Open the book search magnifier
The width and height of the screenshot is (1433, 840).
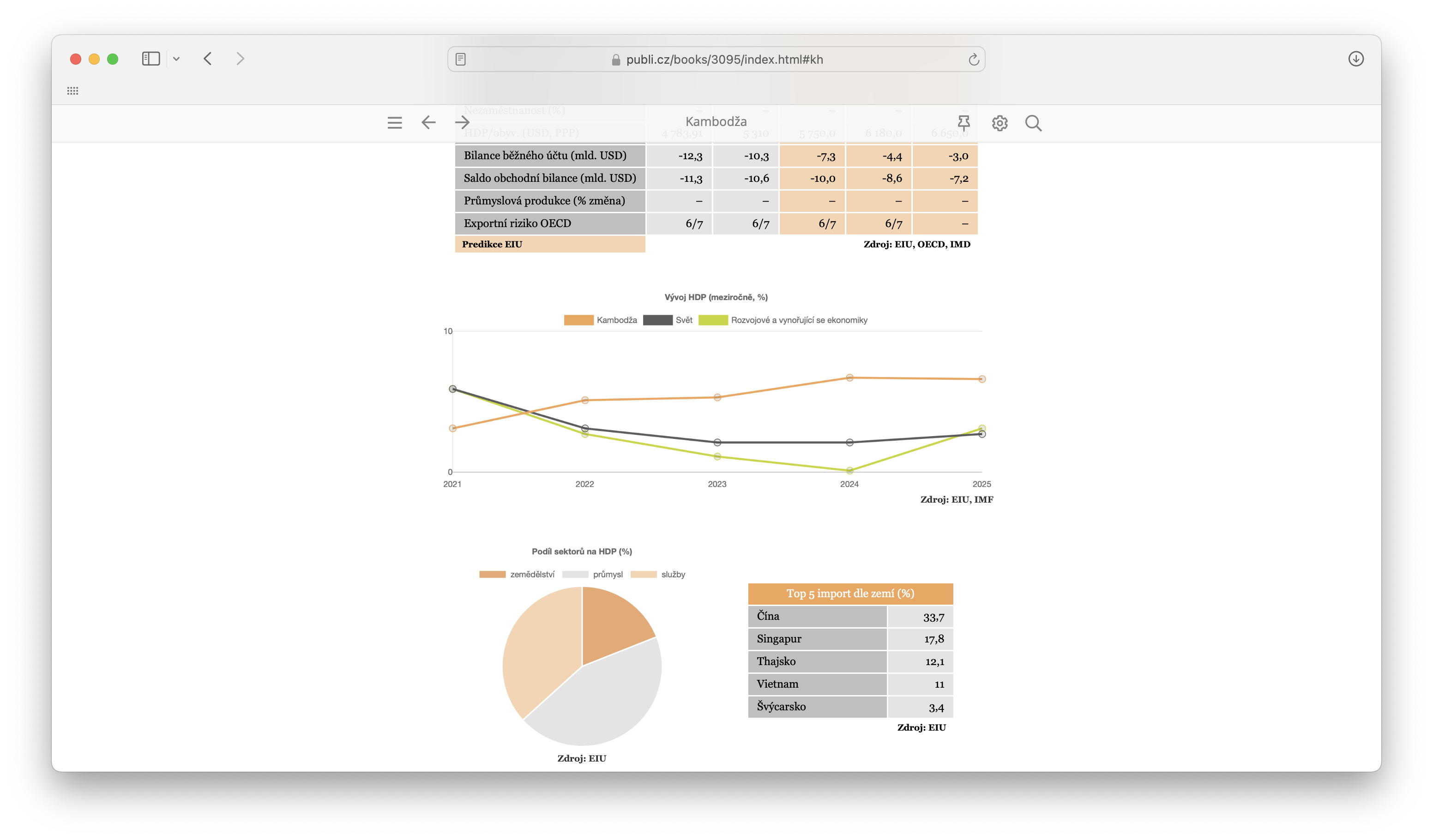1033,123
